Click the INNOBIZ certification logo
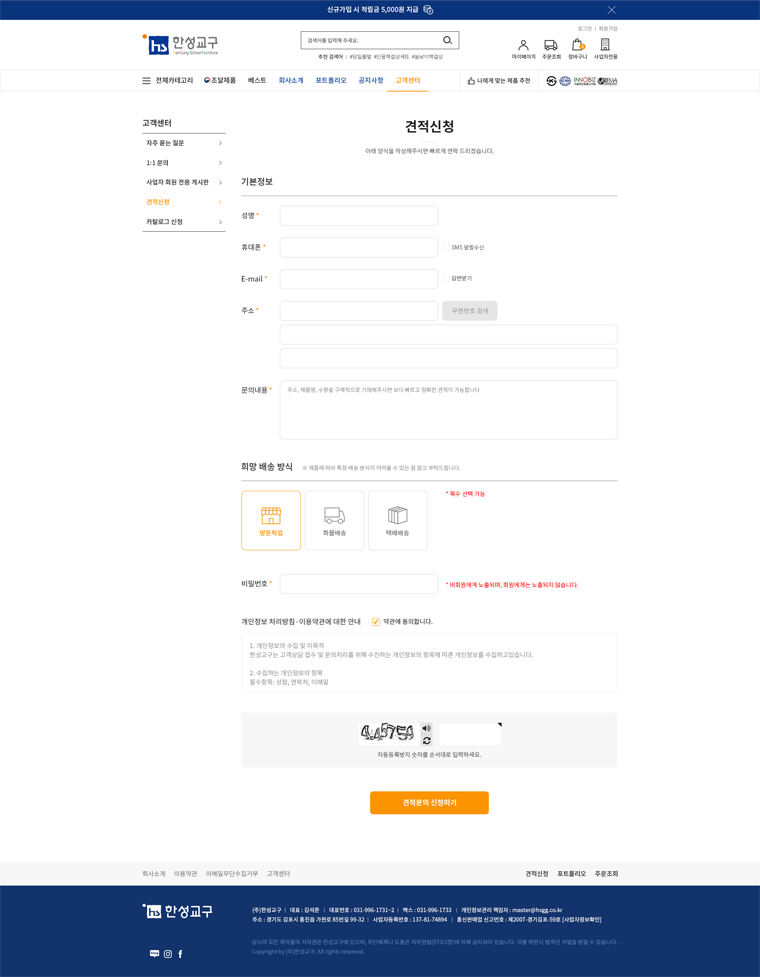Screen dimensions: 760x977 [x=584, y=81]
